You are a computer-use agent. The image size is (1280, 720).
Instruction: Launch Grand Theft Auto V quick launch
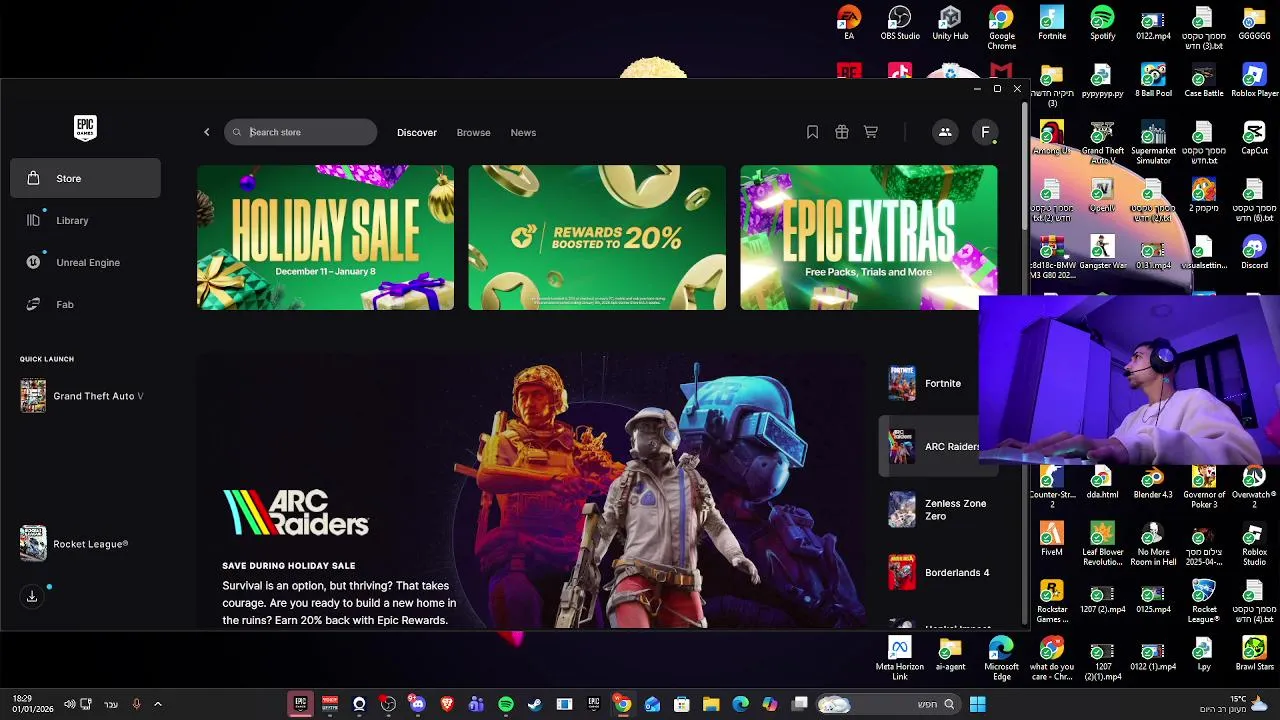pyautogui.click(x=85, y=396)
